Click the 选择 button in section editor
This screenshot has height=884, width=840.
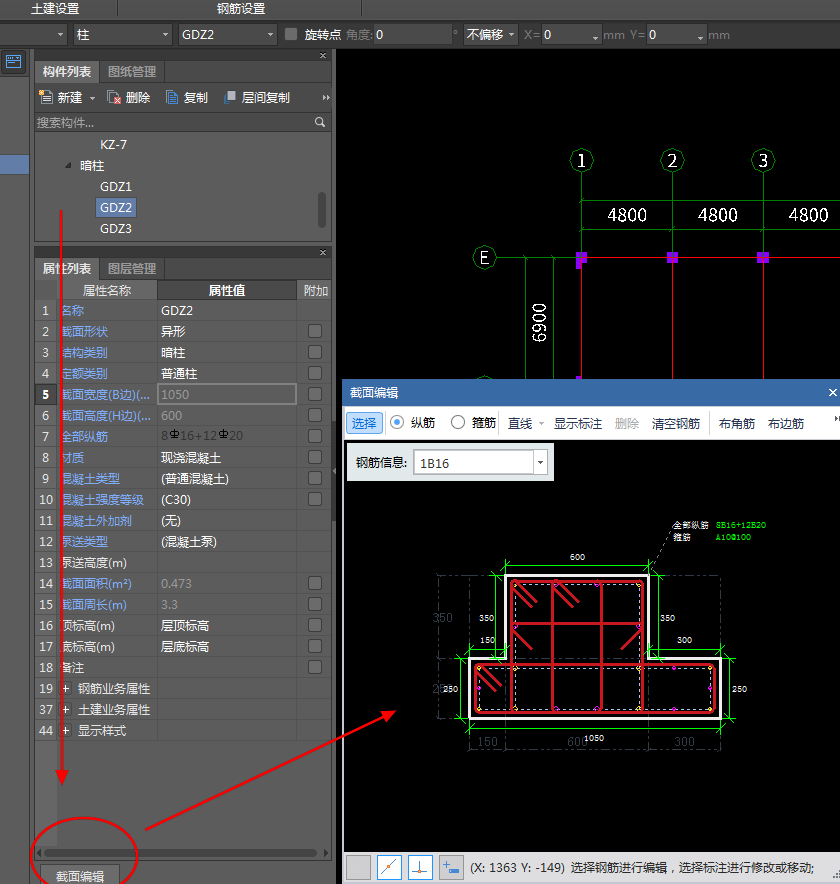(x=364, y=423)
